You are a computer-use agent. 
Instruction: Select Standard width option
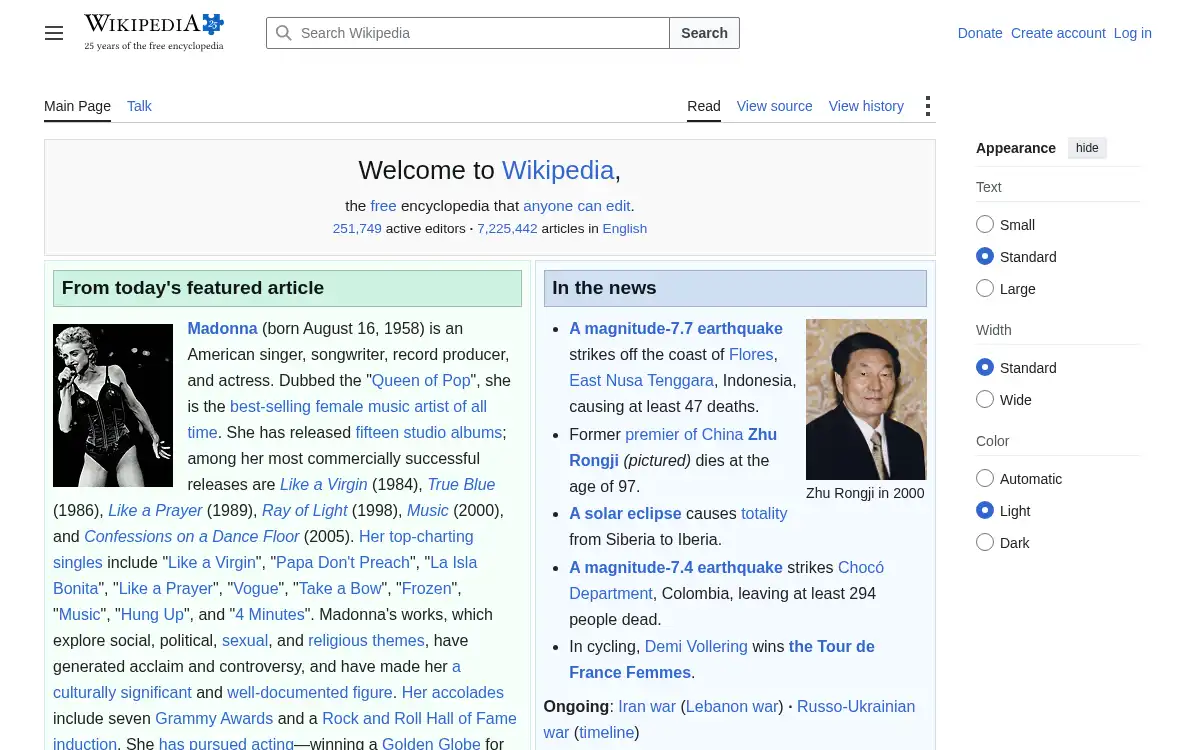tap(985, 368)
